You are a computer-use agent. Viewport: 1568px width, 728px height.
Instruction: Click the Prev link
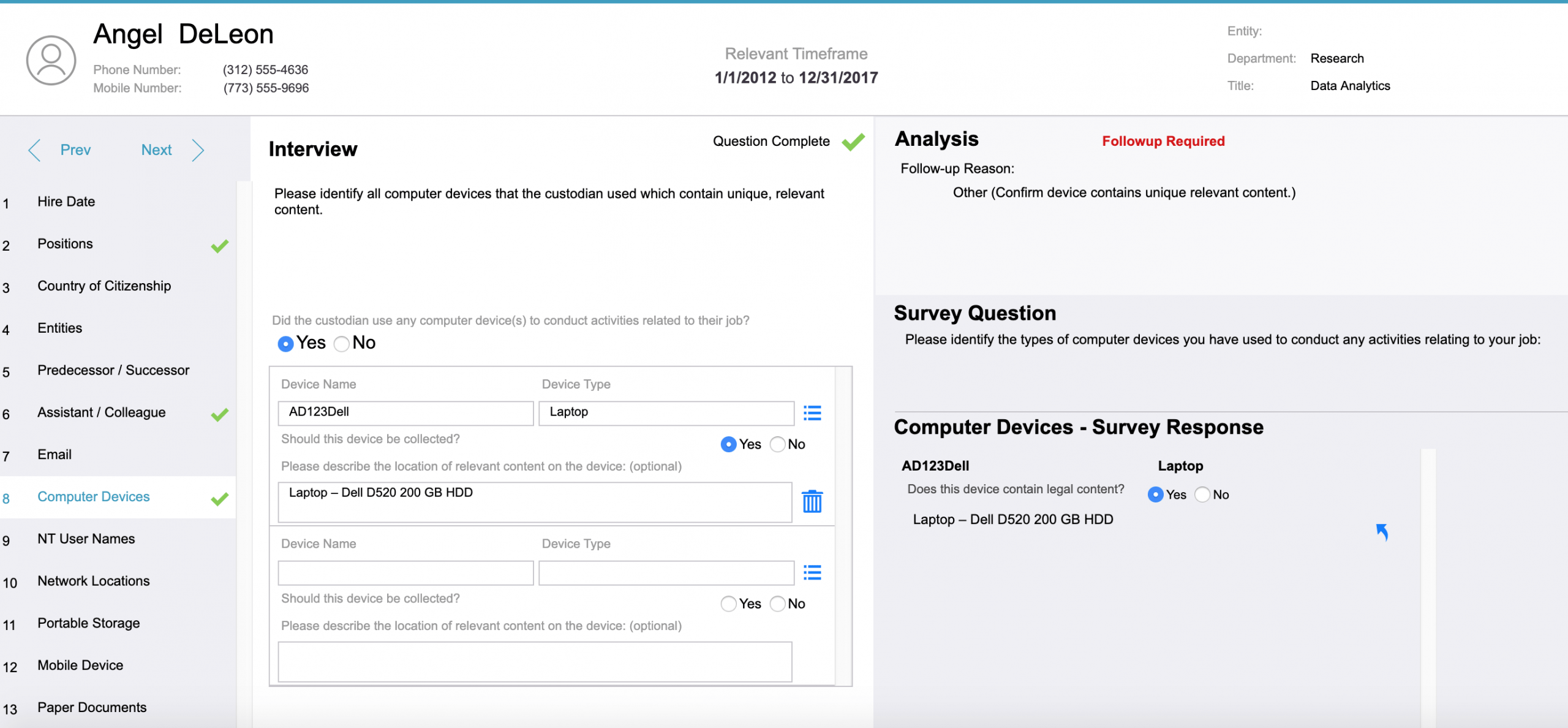(x=75, y=150)
